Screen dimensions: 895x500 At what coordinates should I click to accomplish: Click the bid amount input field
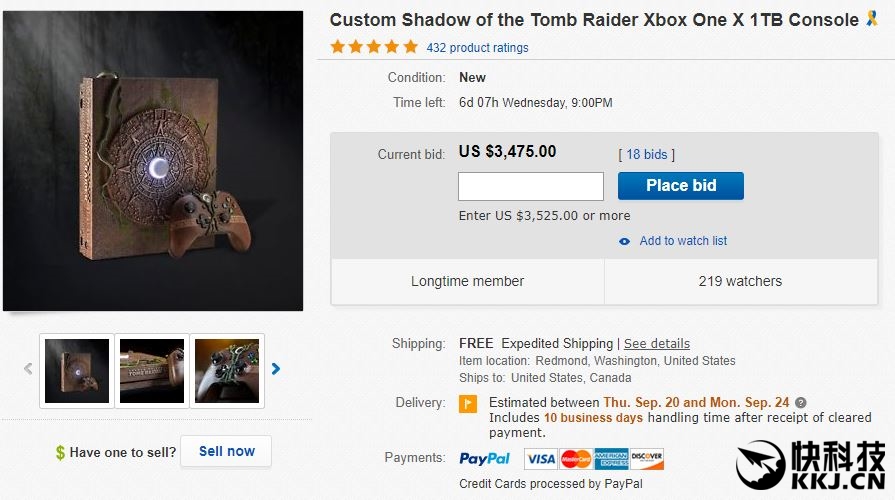coord(531,186)
